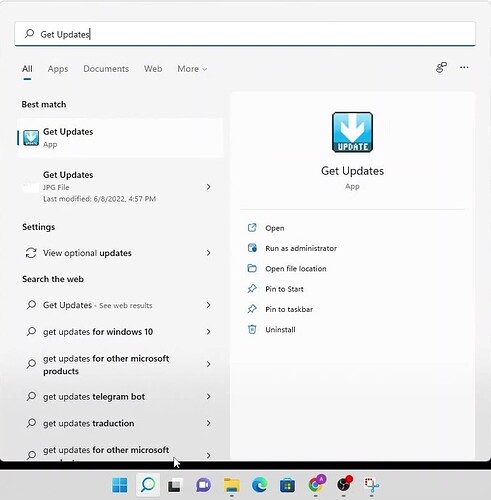This screenshot has height=500, width=491.
Task: Click the first 'get updates for other microsoft products' suggestion
Action: pyautogui.click(x=120, y=364)
